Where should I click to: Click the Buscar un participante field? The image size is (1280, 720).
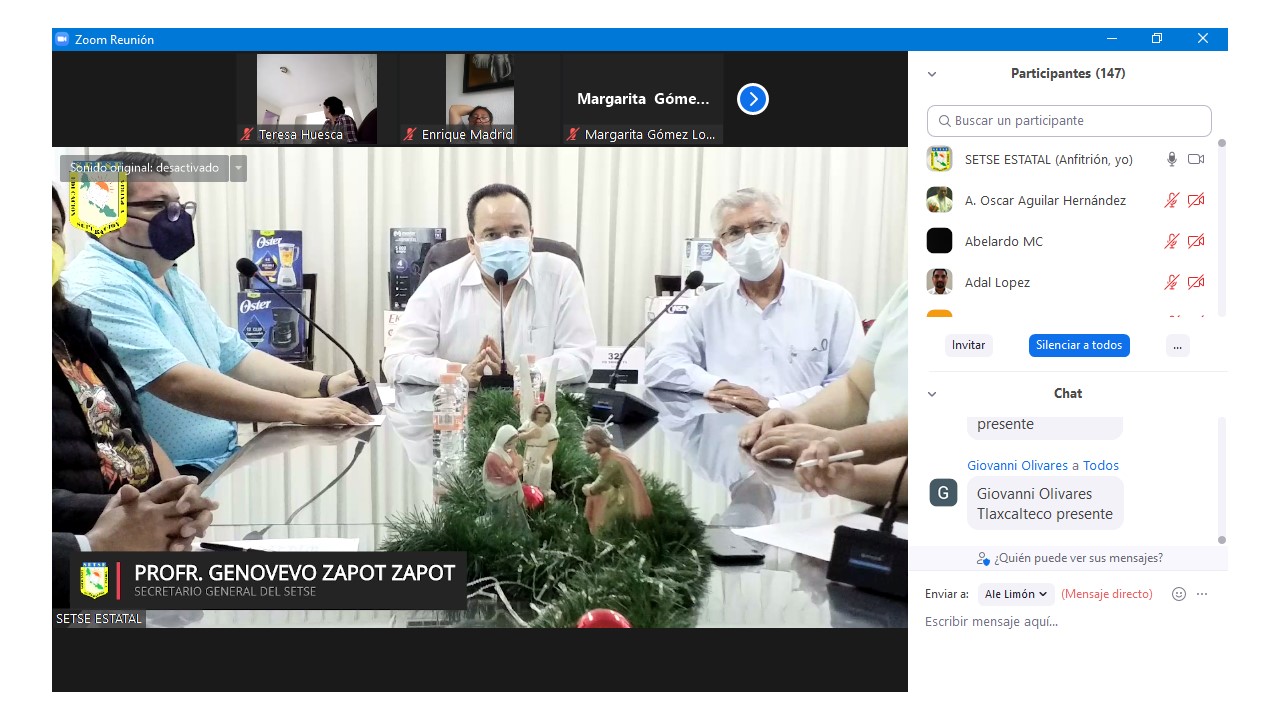point(1069,121)
